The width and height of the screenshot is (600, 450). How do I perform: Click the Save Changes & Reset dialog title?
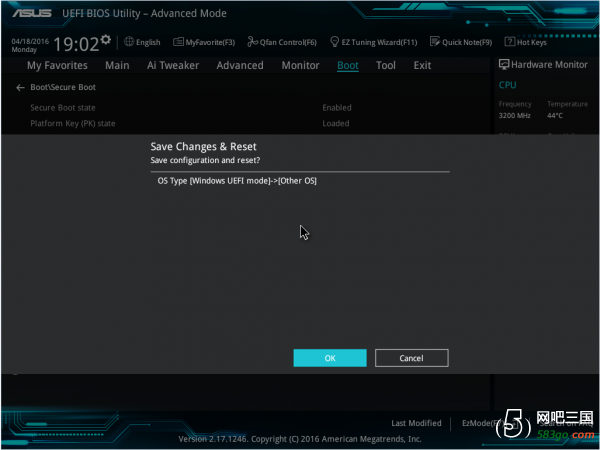[203, 147]
